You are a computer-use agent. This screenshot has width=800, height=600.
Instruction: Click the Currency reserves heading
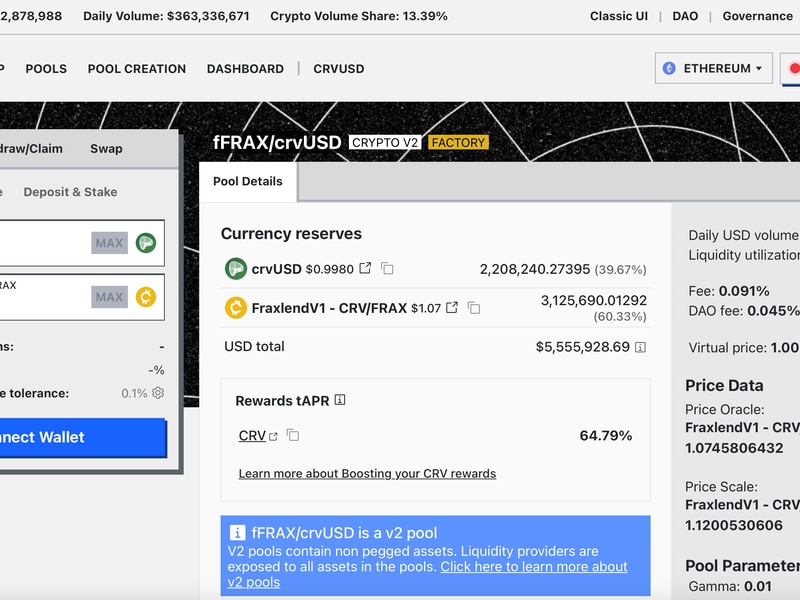pyautogui.click(x=291, y=233)
